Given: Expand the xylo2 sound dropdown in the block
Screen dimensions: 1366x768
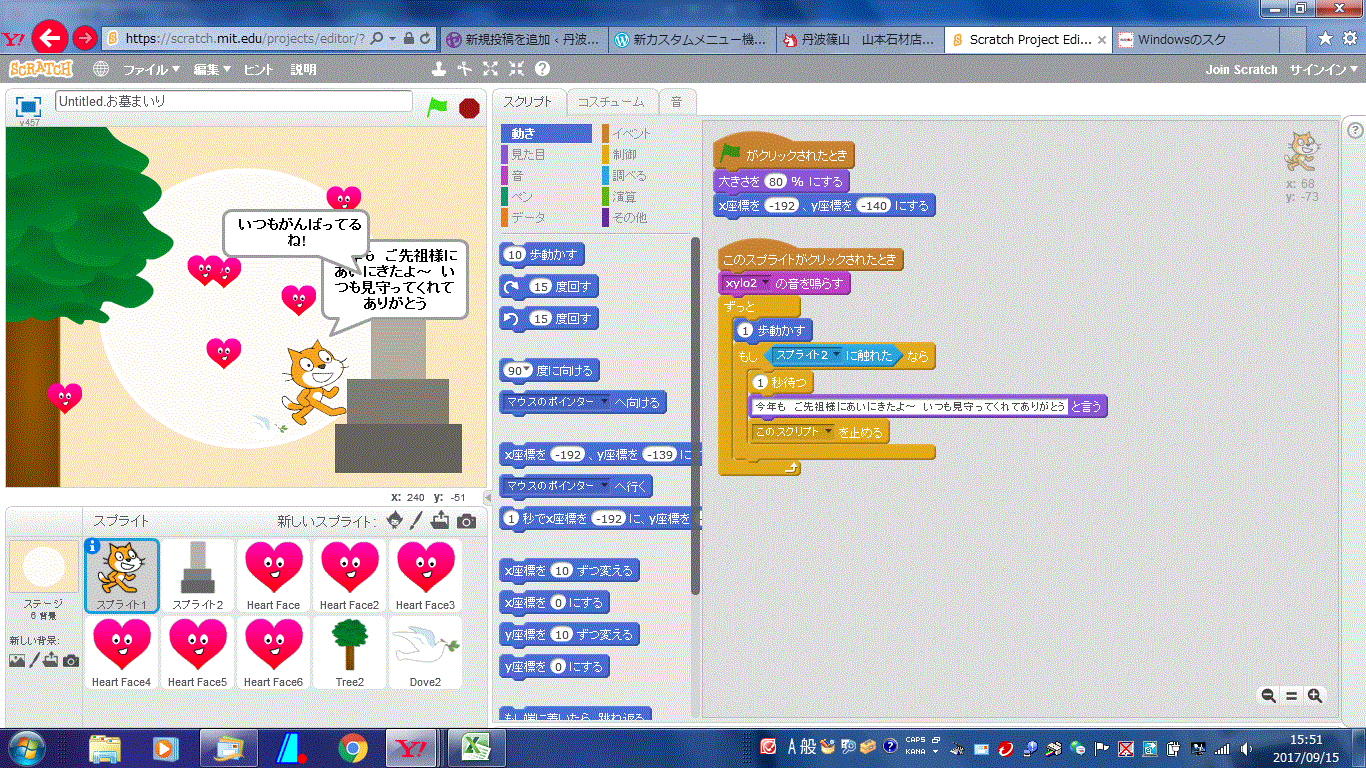Looking at the screenshot, I should [x=765, y=284].
